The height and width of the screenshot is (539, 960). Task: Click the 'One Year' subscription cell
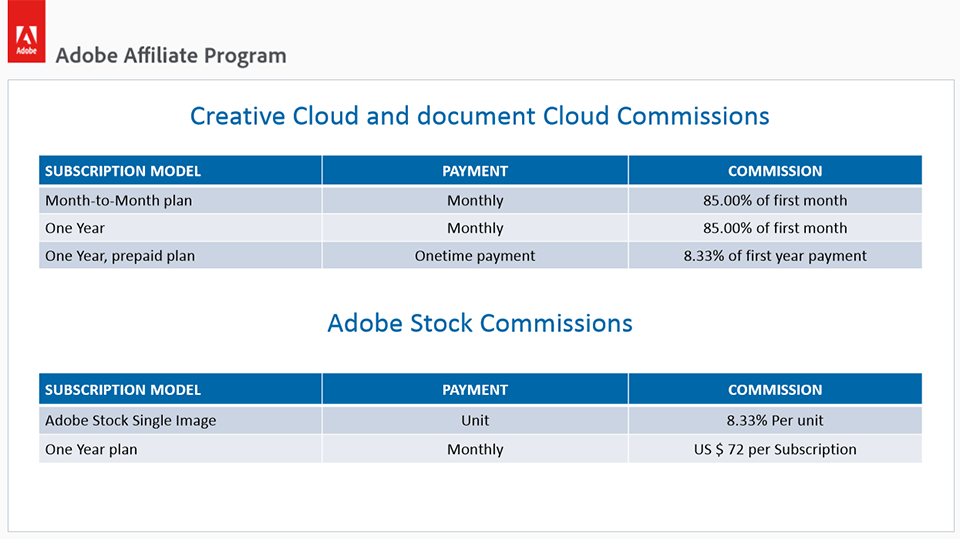click(180, 228)
